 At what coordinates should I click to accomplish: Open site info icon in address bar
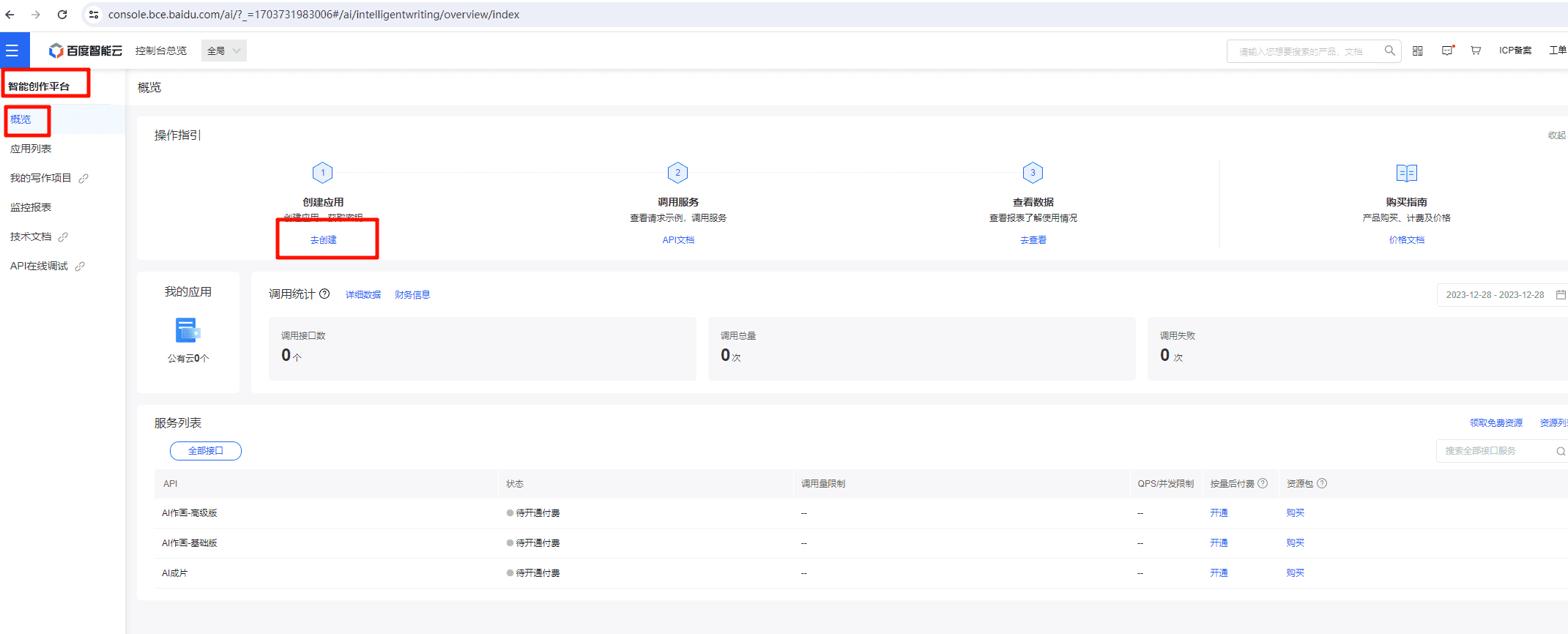(94, 15)
